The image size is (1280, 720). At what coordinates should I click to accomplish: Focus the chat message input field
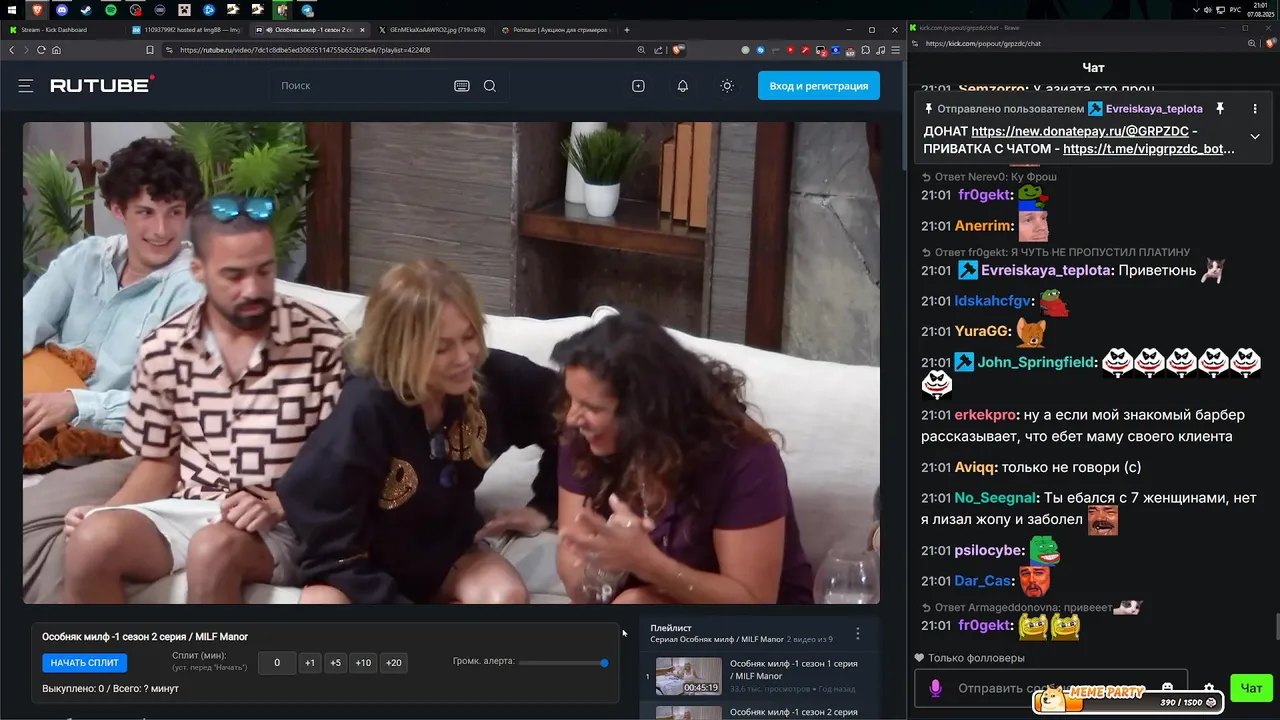(x=1050, y=688)
